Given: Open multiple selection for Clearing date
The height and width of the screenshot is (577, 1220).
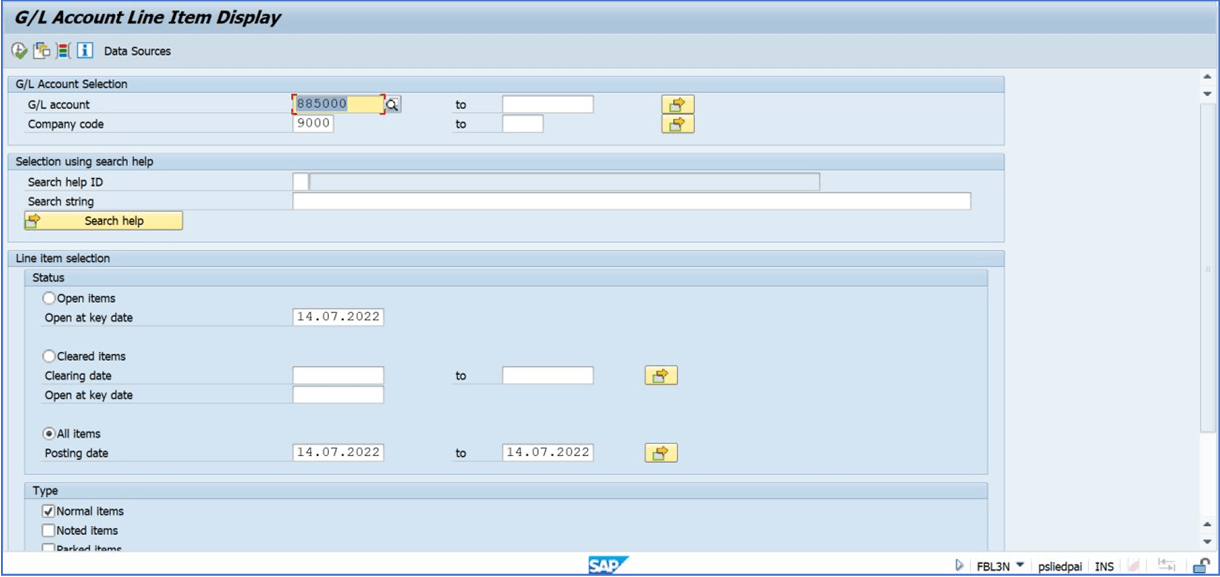Looking at the screenshot, I should [x=660, y=376].
